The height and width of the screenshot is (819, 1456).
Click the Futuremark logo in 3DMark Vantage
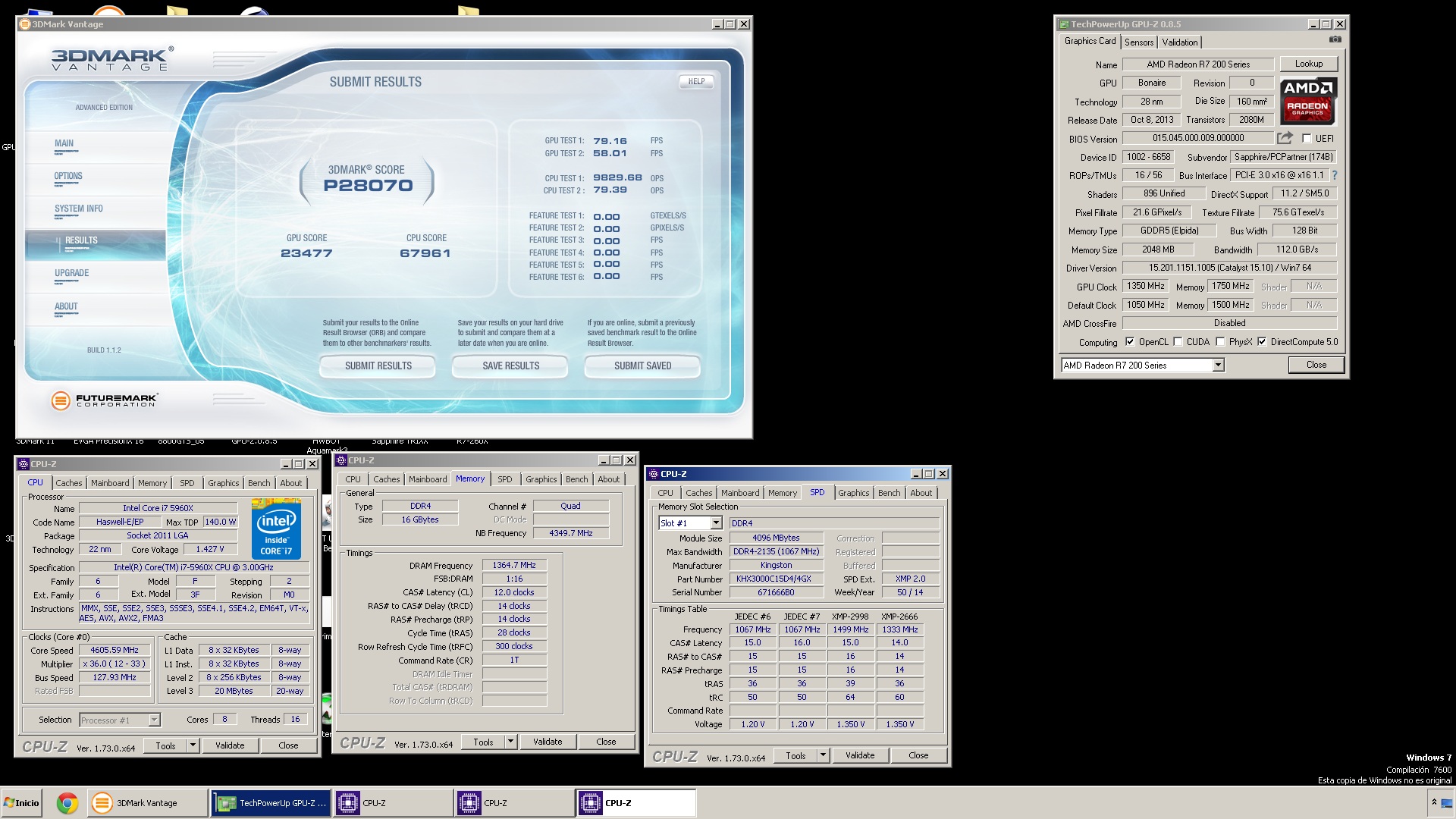(x=104, y=400)
